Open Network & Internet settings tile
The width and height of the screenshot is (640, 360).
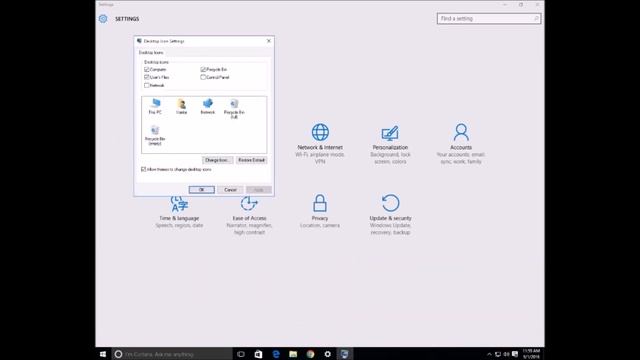320,144
